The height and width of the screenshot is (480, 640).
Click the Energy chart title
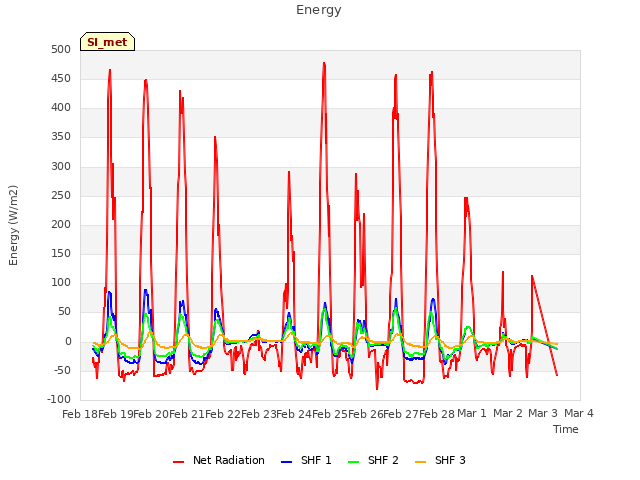tap(319, 10)
